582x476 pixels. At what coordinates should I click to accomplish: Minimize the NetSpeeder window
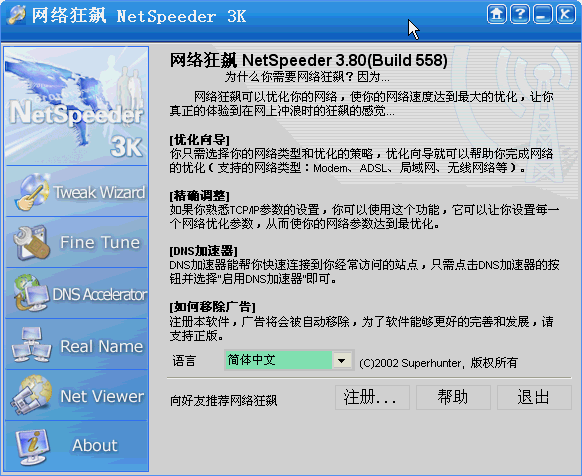click(x=543, y=15)
